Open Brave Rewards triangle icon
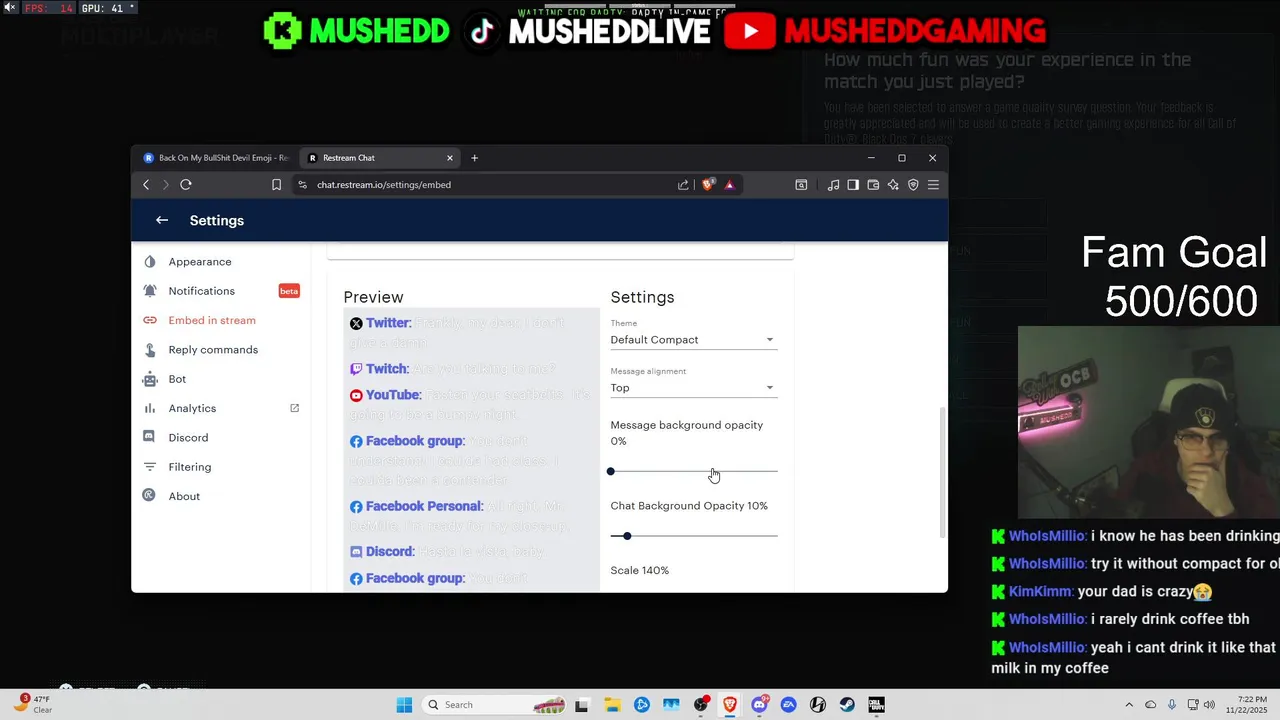Viewport: 1280px width, 720px height. pos(730,185)
